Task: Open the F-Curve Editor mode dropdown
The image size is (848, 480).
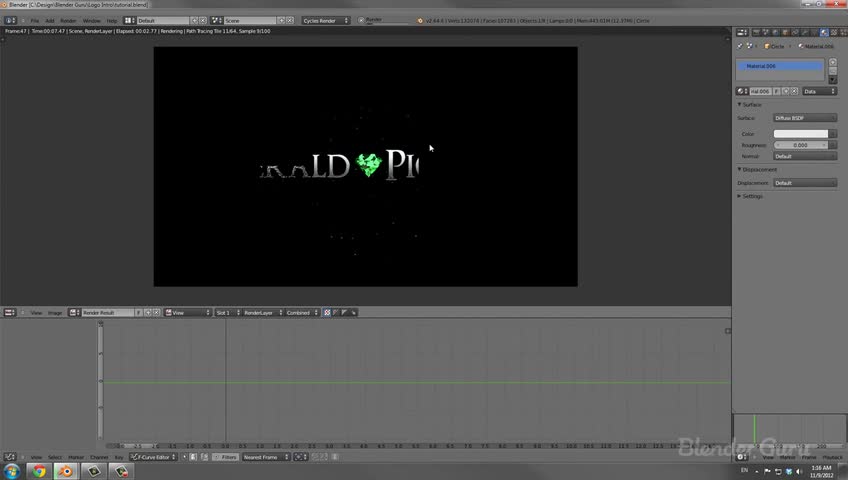Action: click(153, 457)
